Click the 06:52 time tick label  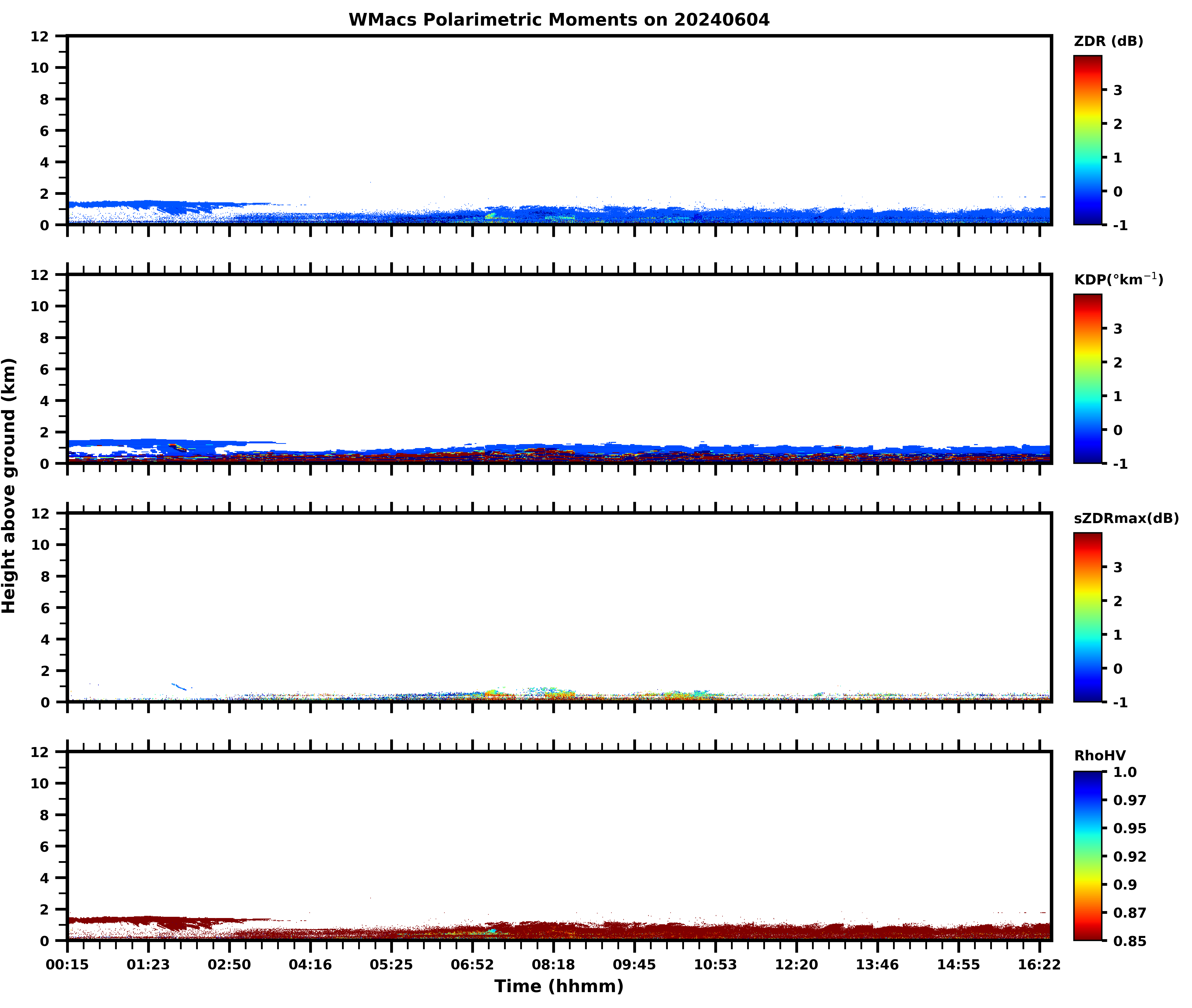click(x=472, y=965)
